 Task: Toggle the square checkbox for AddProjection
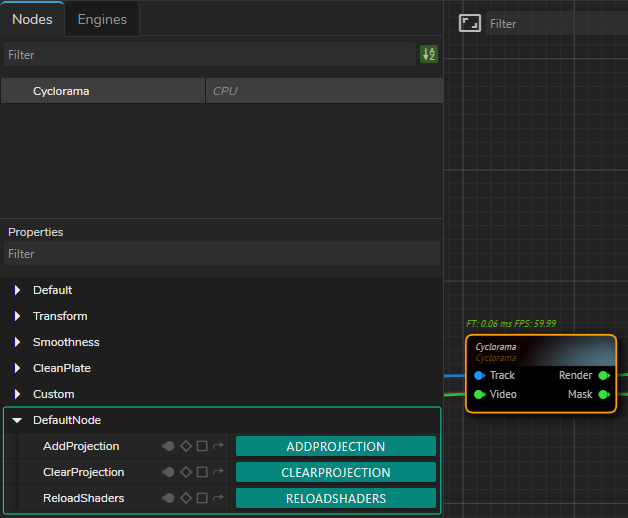click(x=201, y=446)
